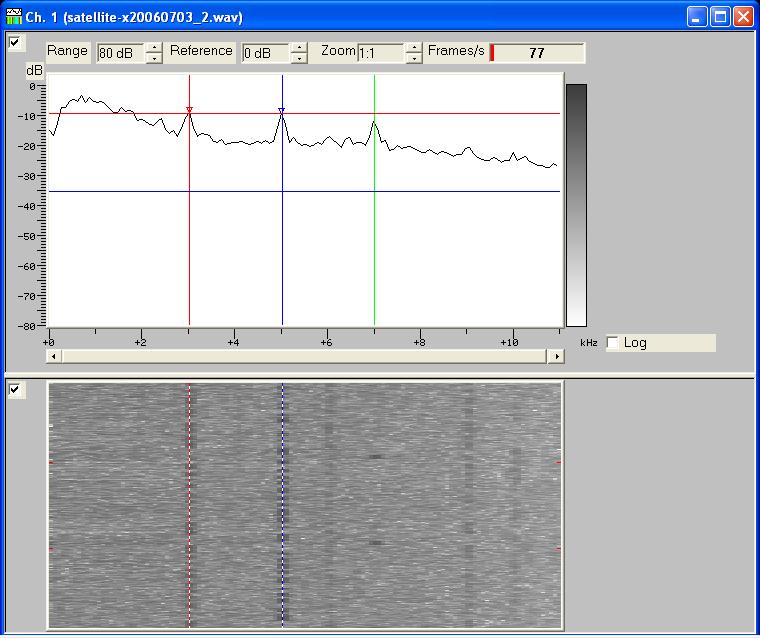Viewport: 760px width, 638px height.
Task: Decrease the Range value with down arrow
Action: [154, 58]
